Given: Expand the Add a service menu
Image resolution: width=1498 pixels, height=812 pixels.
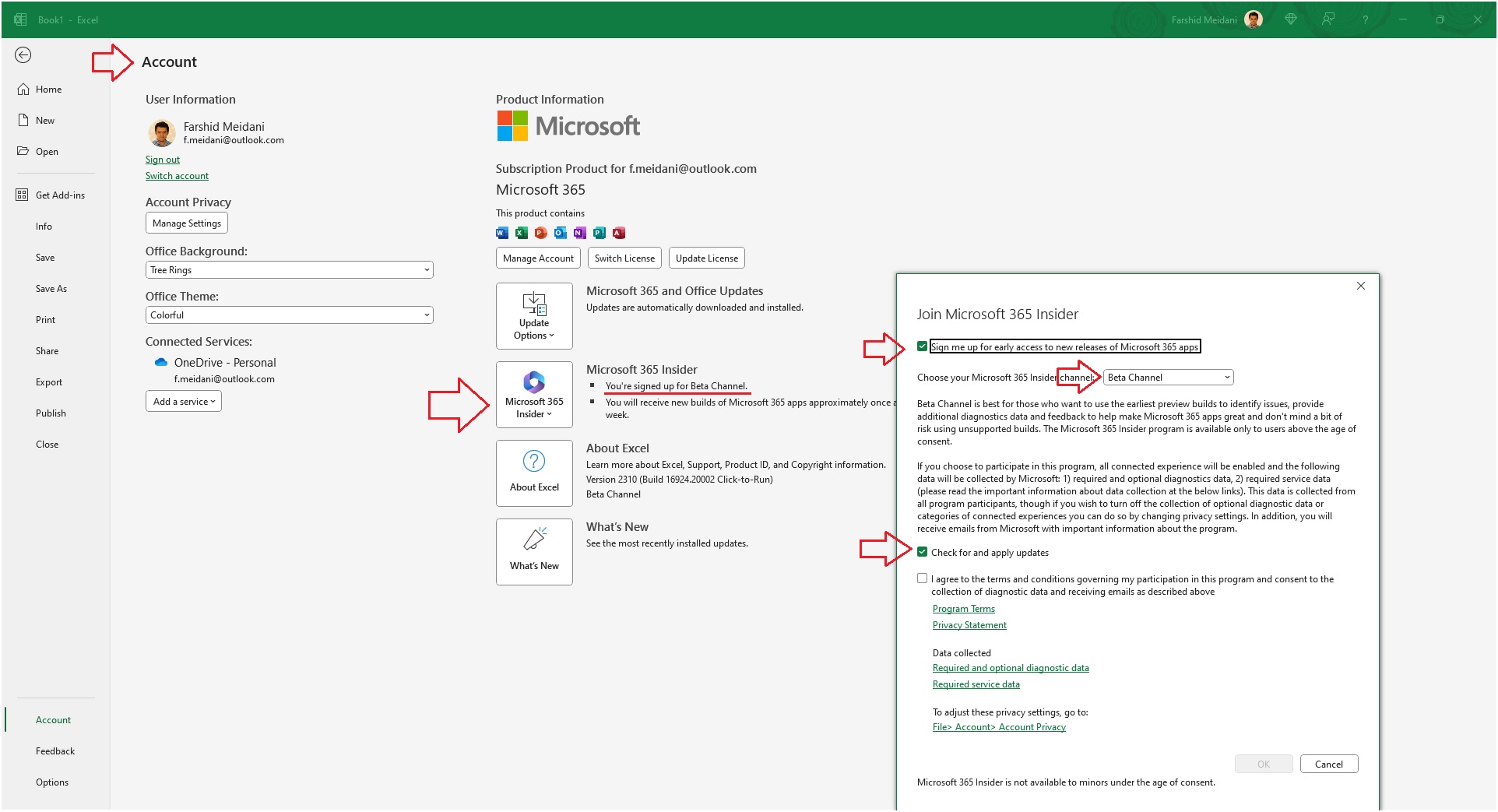Looking at the screenshot, I should pyautogui.click(x=184, y=402).
